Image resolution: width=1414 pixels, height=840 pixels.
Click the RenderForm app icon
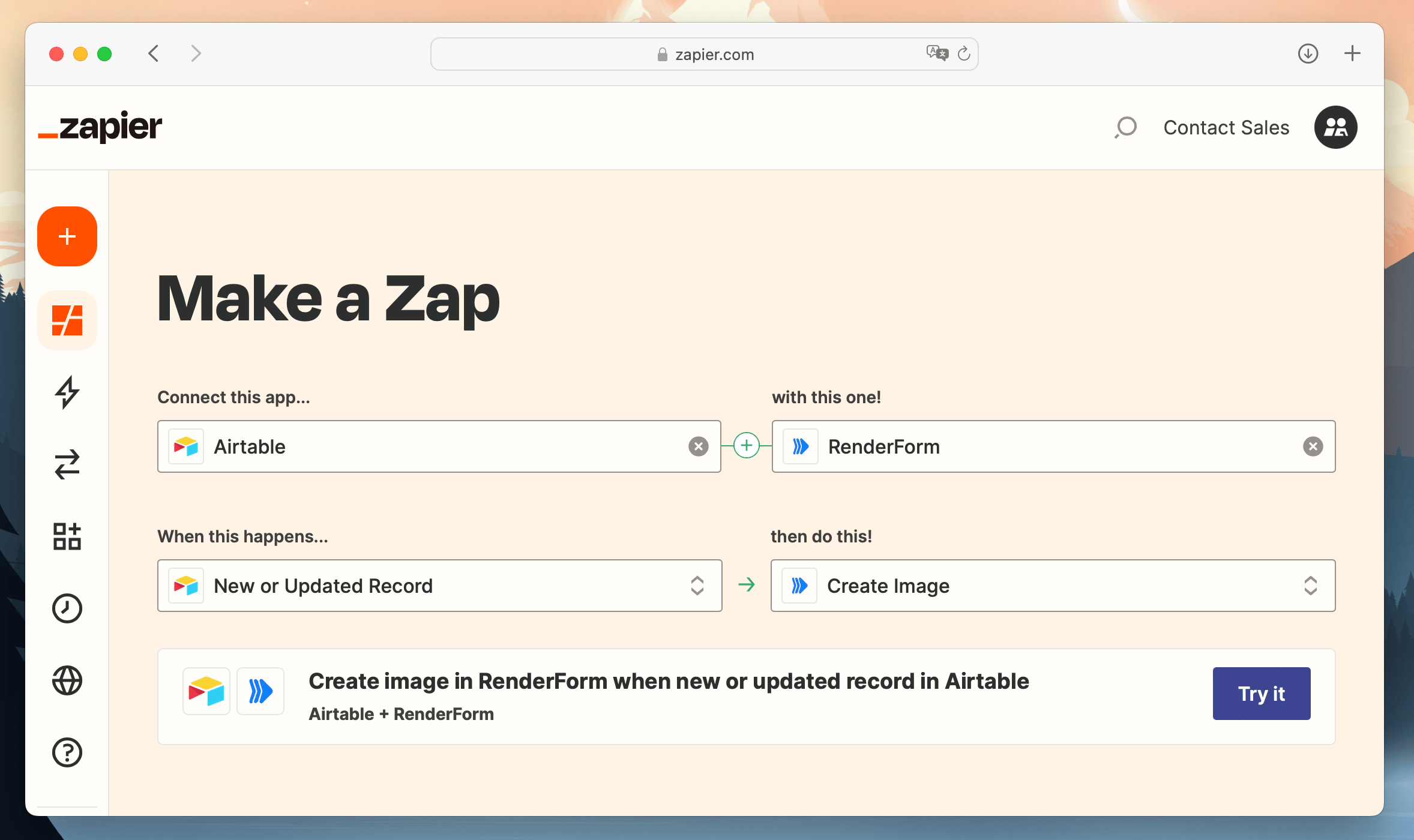point(800,446)
